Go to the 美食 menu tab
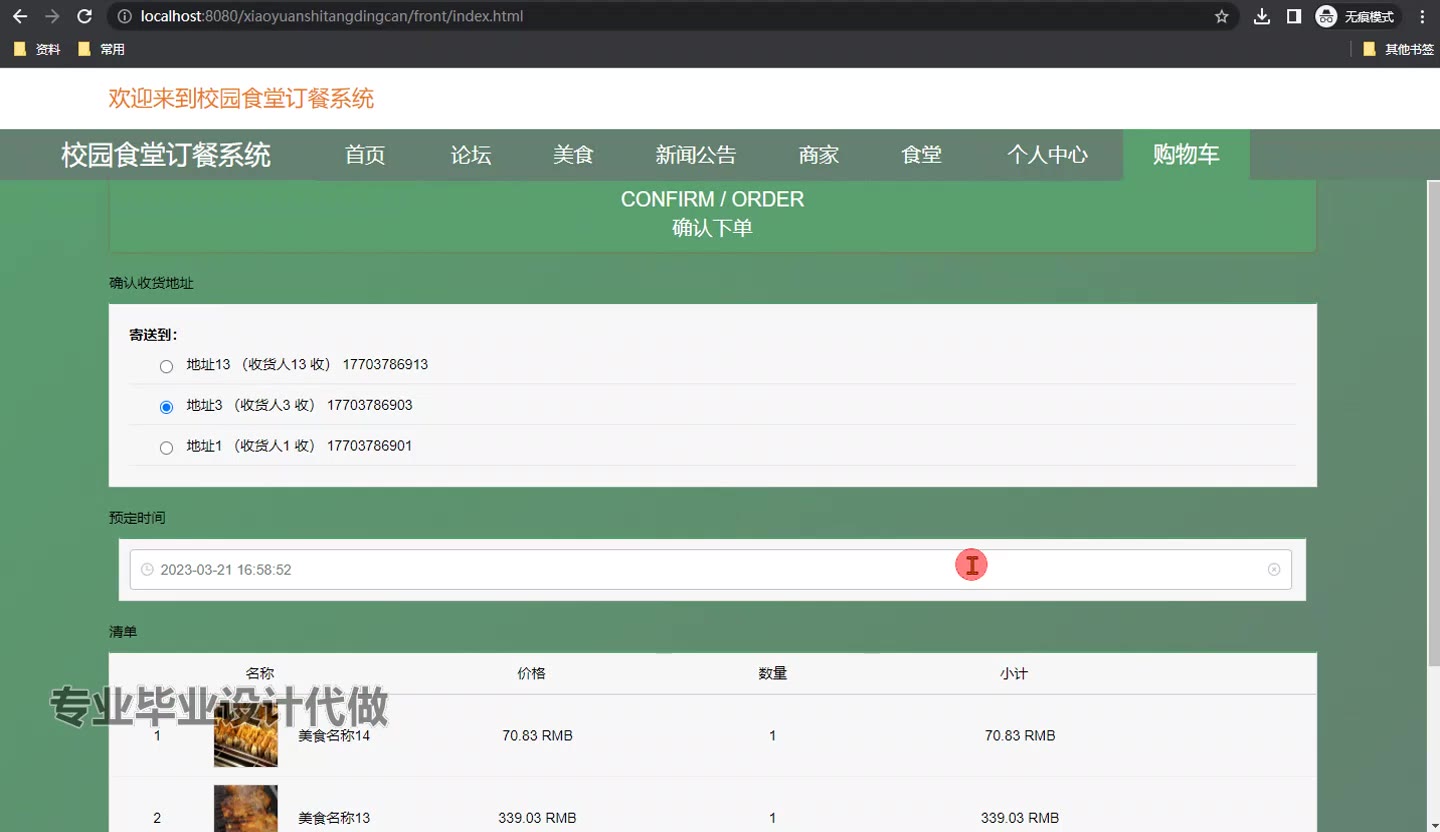The image size is (1440, 832). pyautogui.click(x=573, y=155)
